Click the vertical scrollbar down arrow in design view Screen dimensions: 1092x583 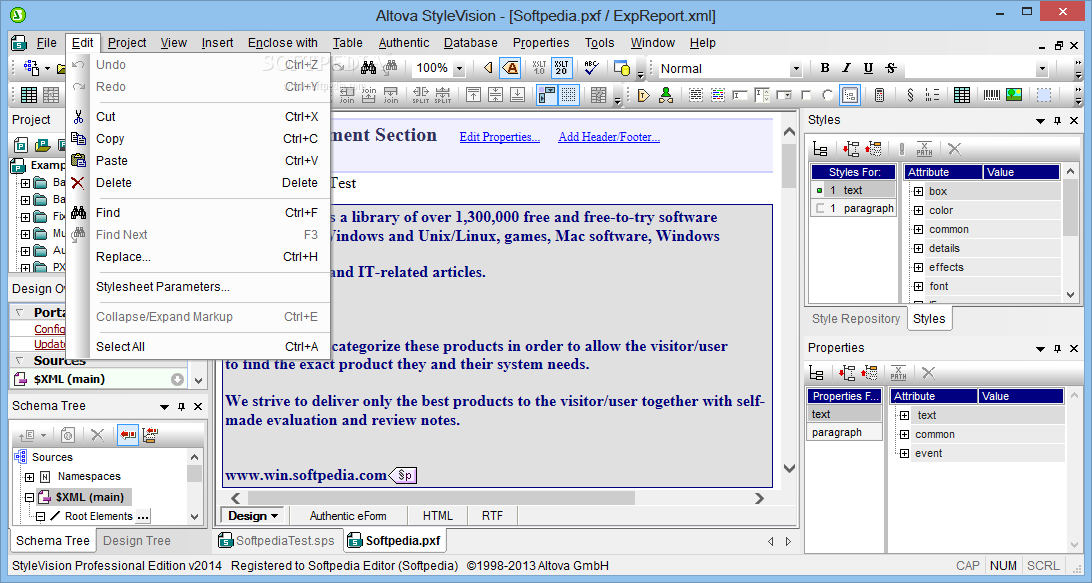789,469
